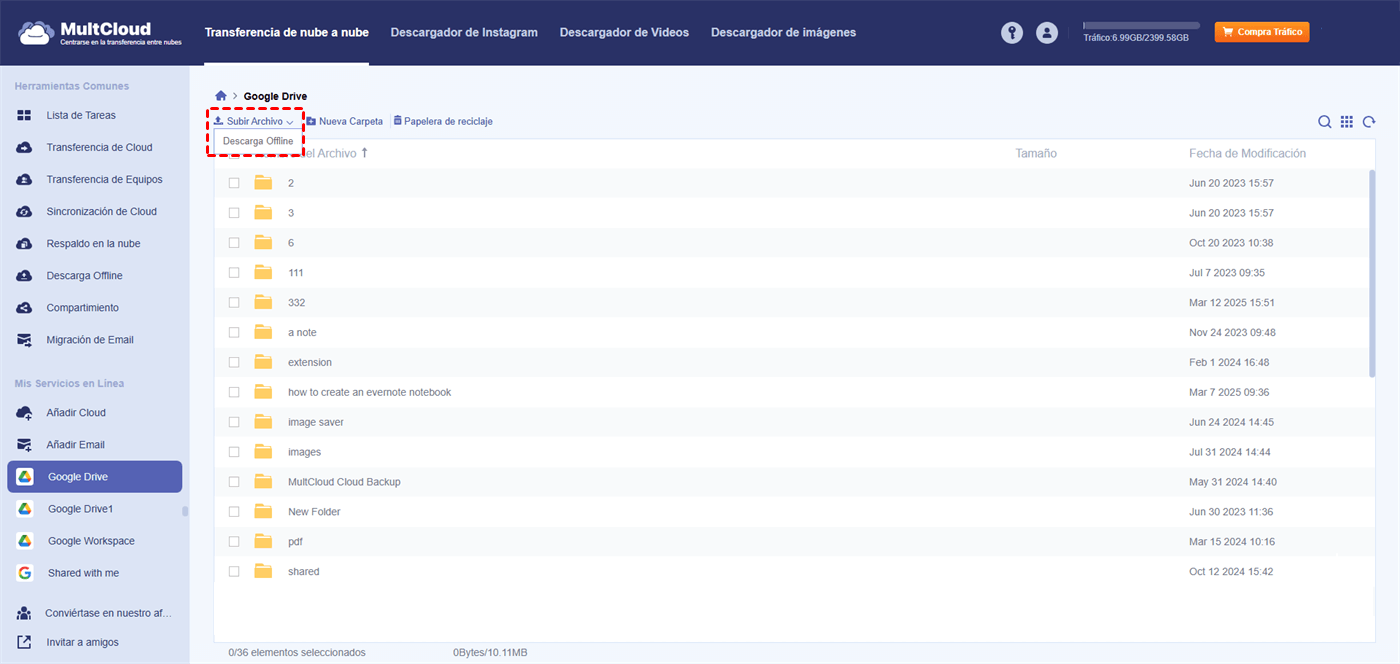1400x664 pixels.
Task: Open the 'shared' folder name
Action: (x=304, y=572)
